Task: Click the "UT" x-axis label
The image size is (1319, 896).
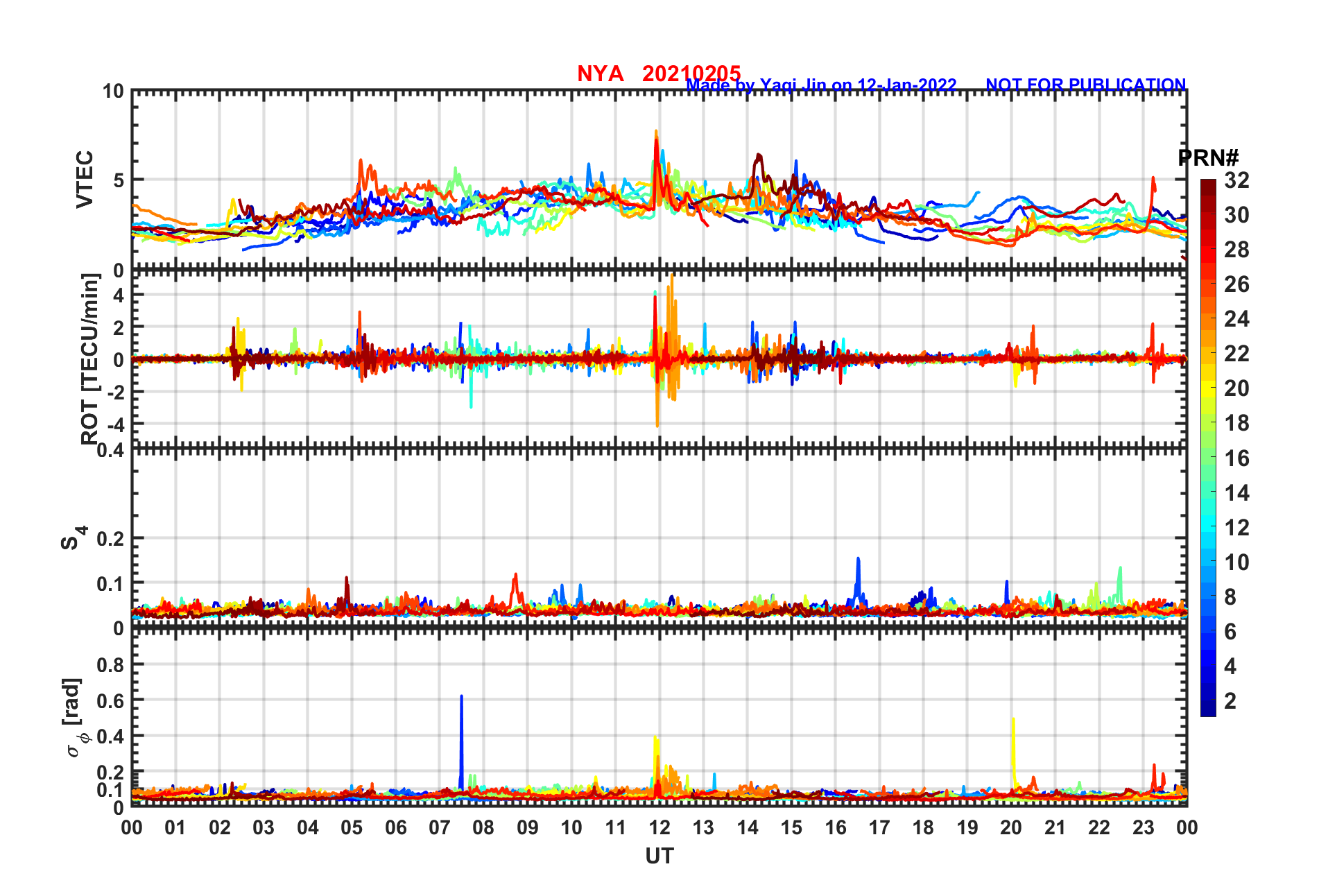Action: pyautogui.click(x=659, y=856)
